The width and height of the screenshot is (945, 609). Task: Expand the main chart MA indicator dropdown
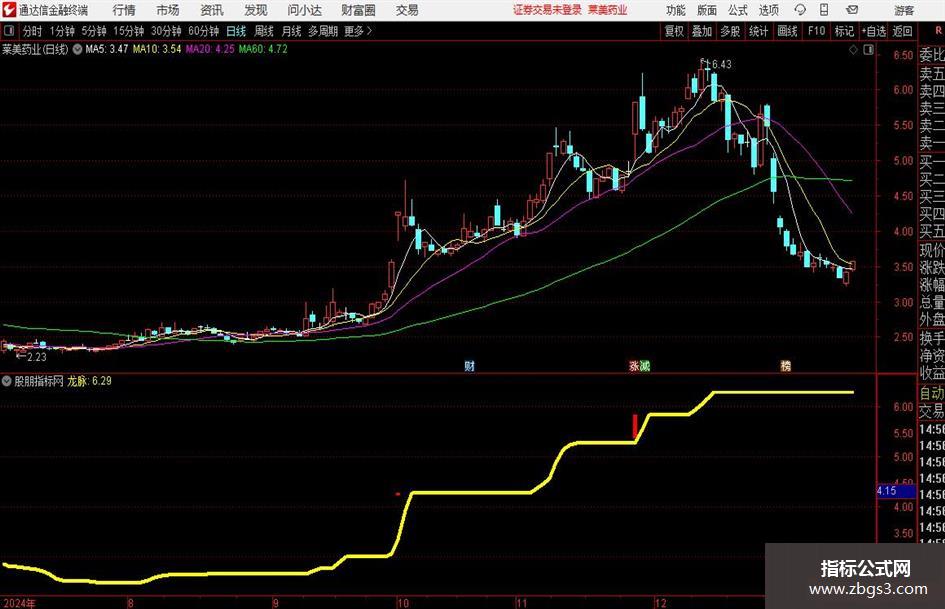click(77, 49)
